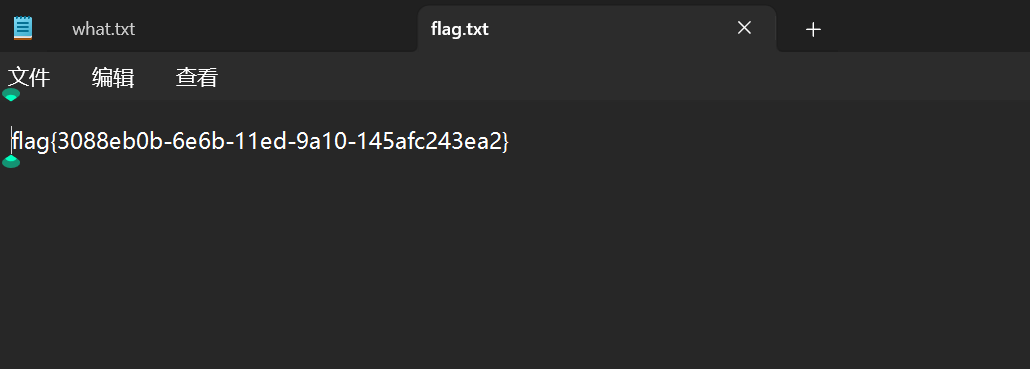Open the 查看 menu
1030x369 pixels.
pyautogui.click(x=197, y=77)
